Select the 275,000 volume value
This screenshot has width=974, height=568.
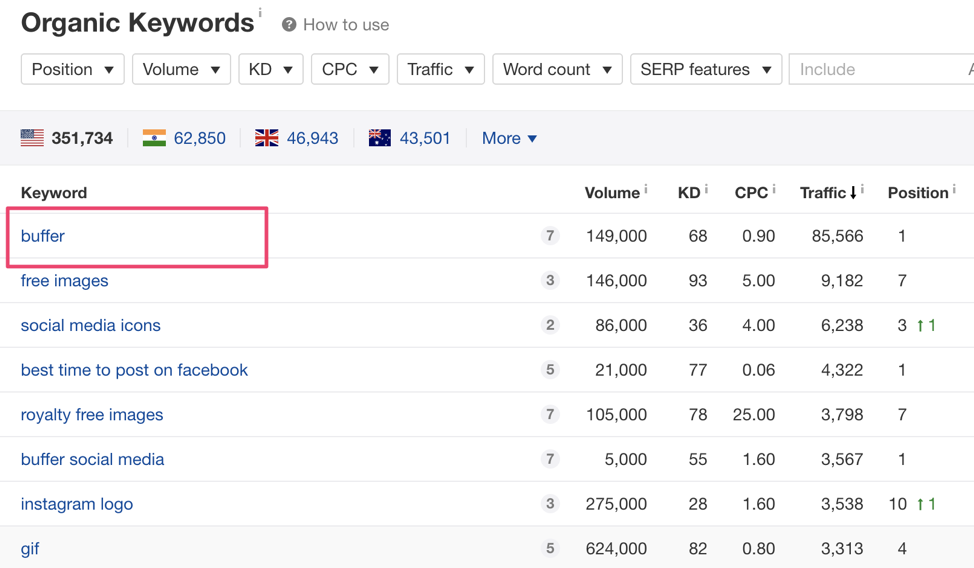[616, 504]
